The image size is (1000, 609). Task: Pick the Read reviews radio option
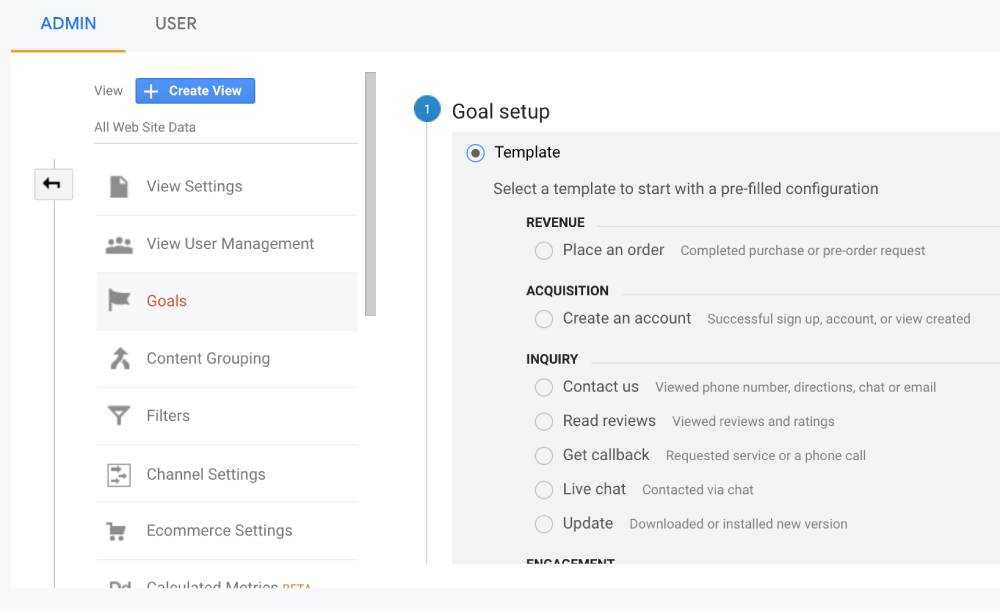point(544,422)
